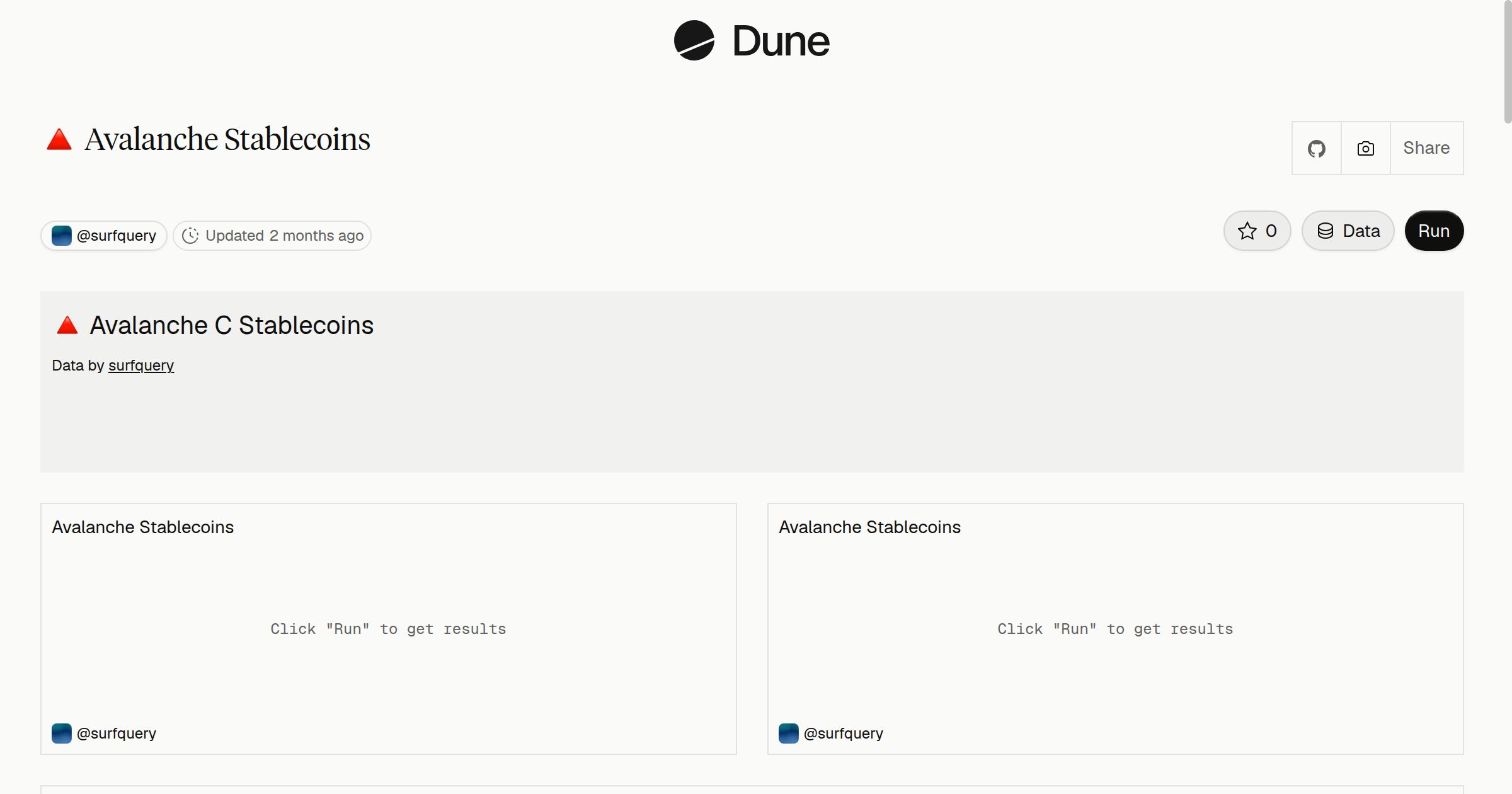The height and width of the screenshot is (794, 1512).
Task: Follow the surfquery link after Data by
Action: (x=141, y=365)
